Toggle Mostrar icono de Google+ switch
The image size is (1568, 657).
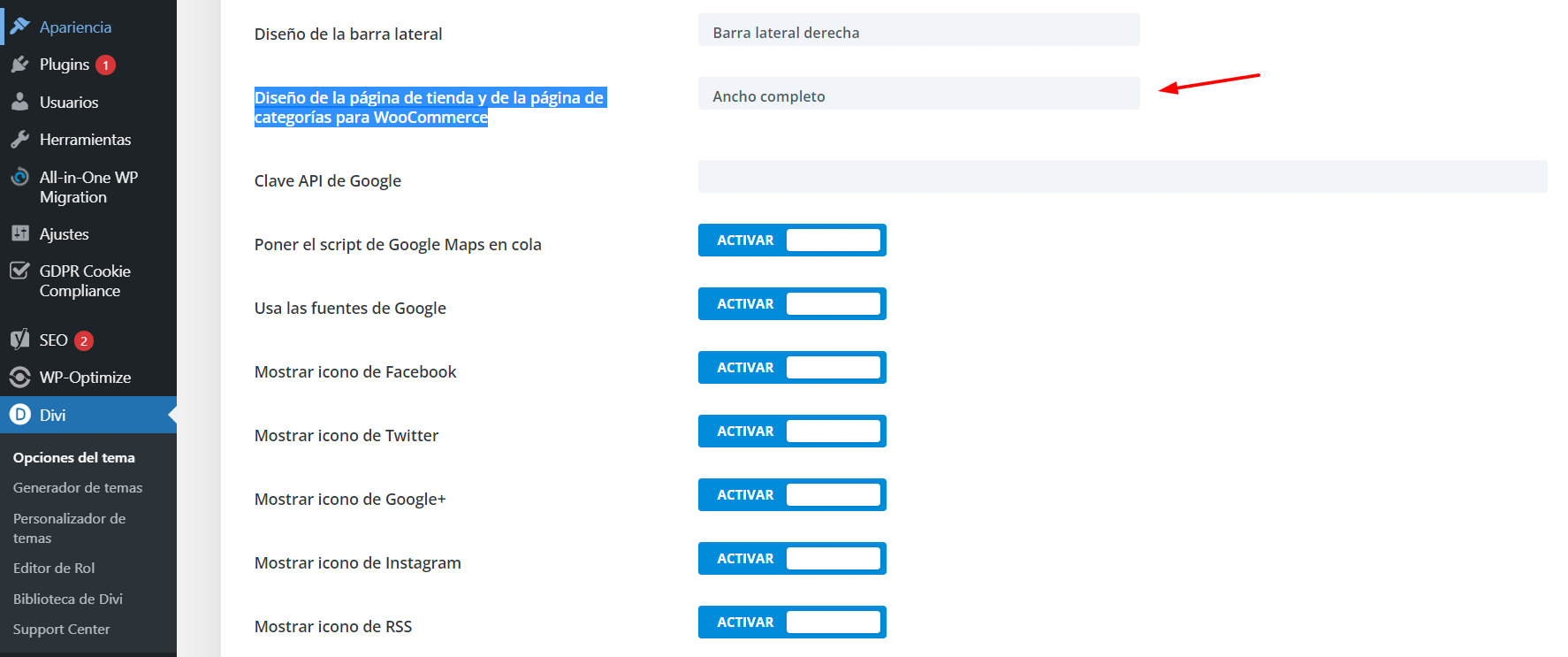coord(792,495)
